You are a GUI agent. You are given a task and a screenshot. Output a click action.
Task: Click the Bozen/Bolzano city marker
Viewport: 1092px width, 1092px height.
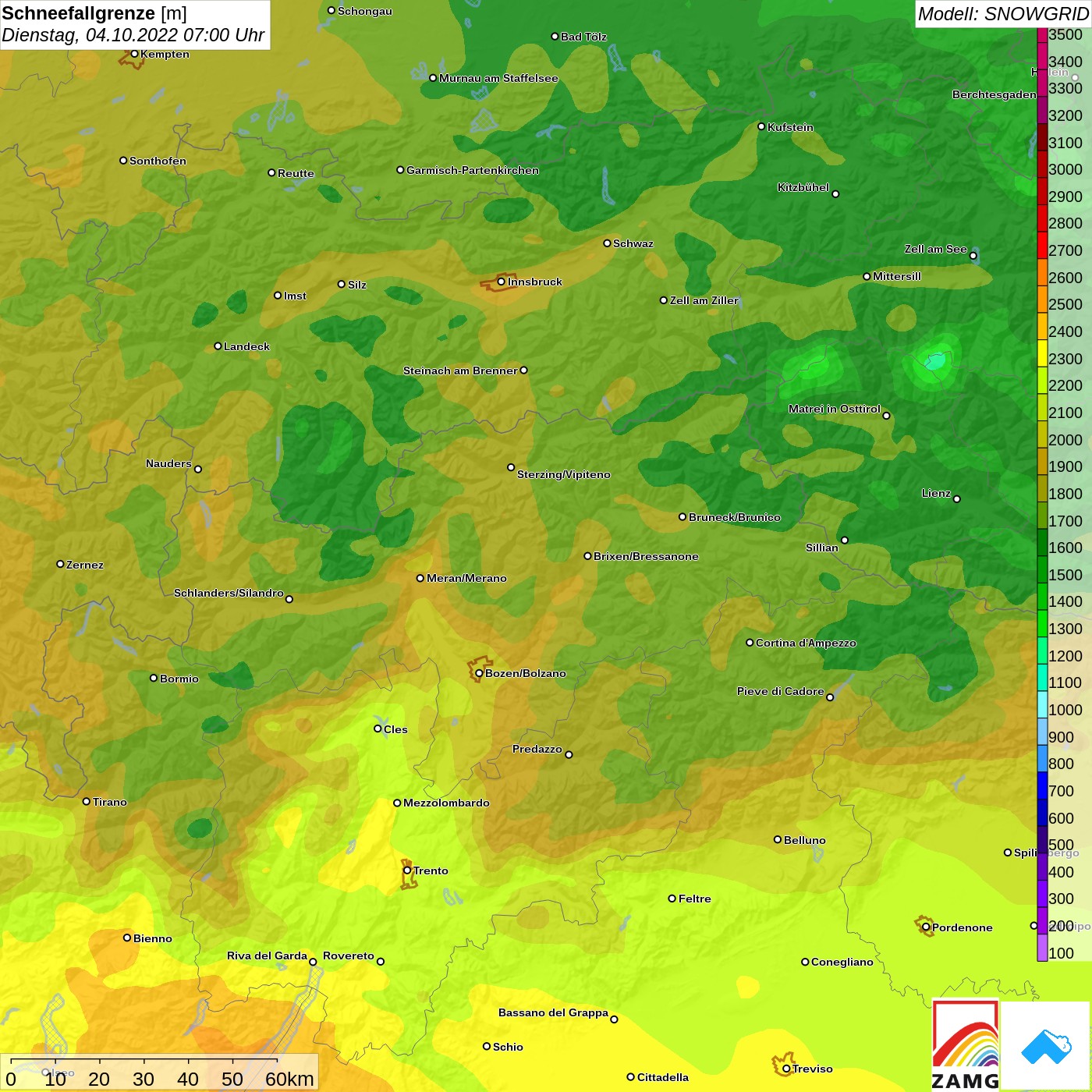[x=479, y=673]
